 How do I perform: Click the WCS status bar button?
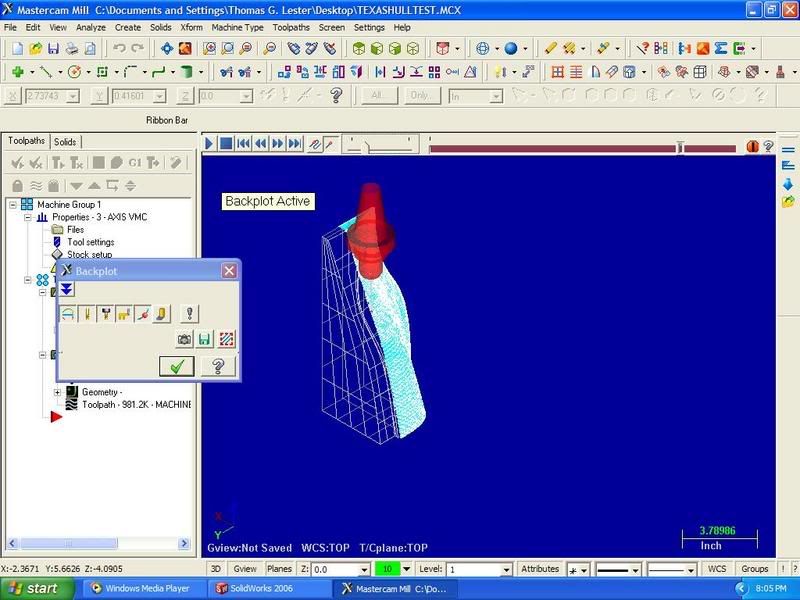click(717, 569)
